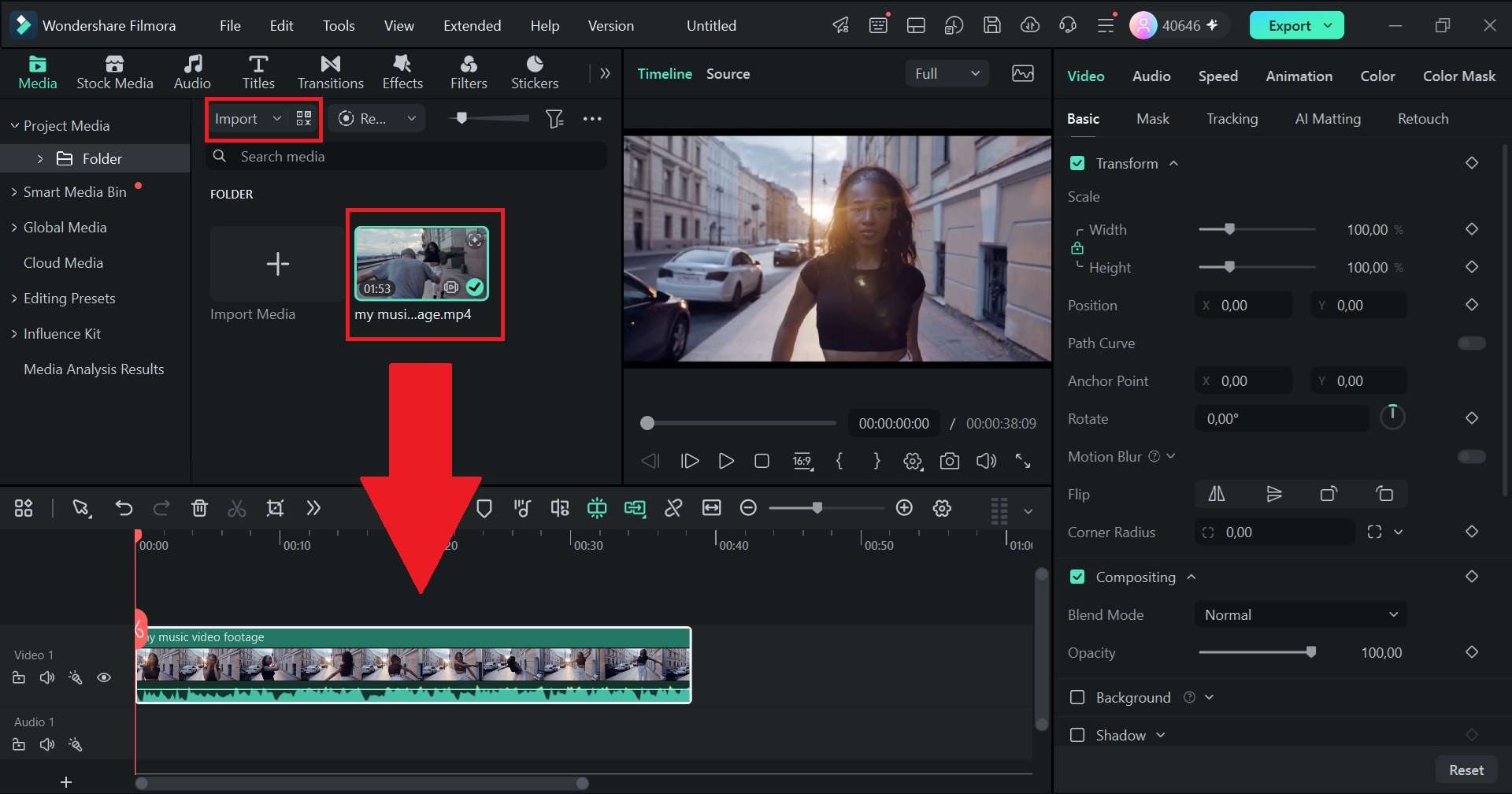
Task: Uncheck the Transform checkbox
Action: [1077, 163]
